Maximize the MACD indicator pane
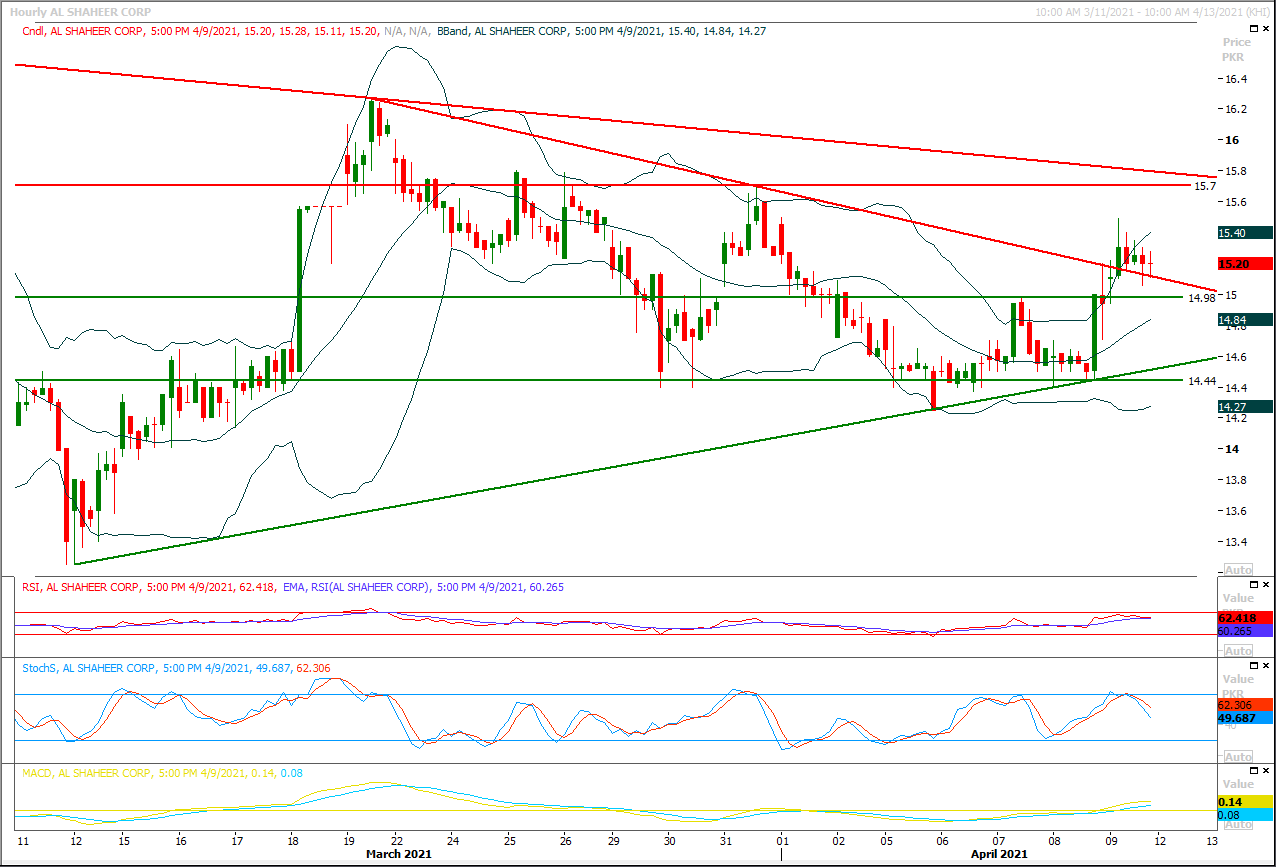The width and height of the screenshot is (1276, 867). pyautogui.click(x=1255, y=771)
